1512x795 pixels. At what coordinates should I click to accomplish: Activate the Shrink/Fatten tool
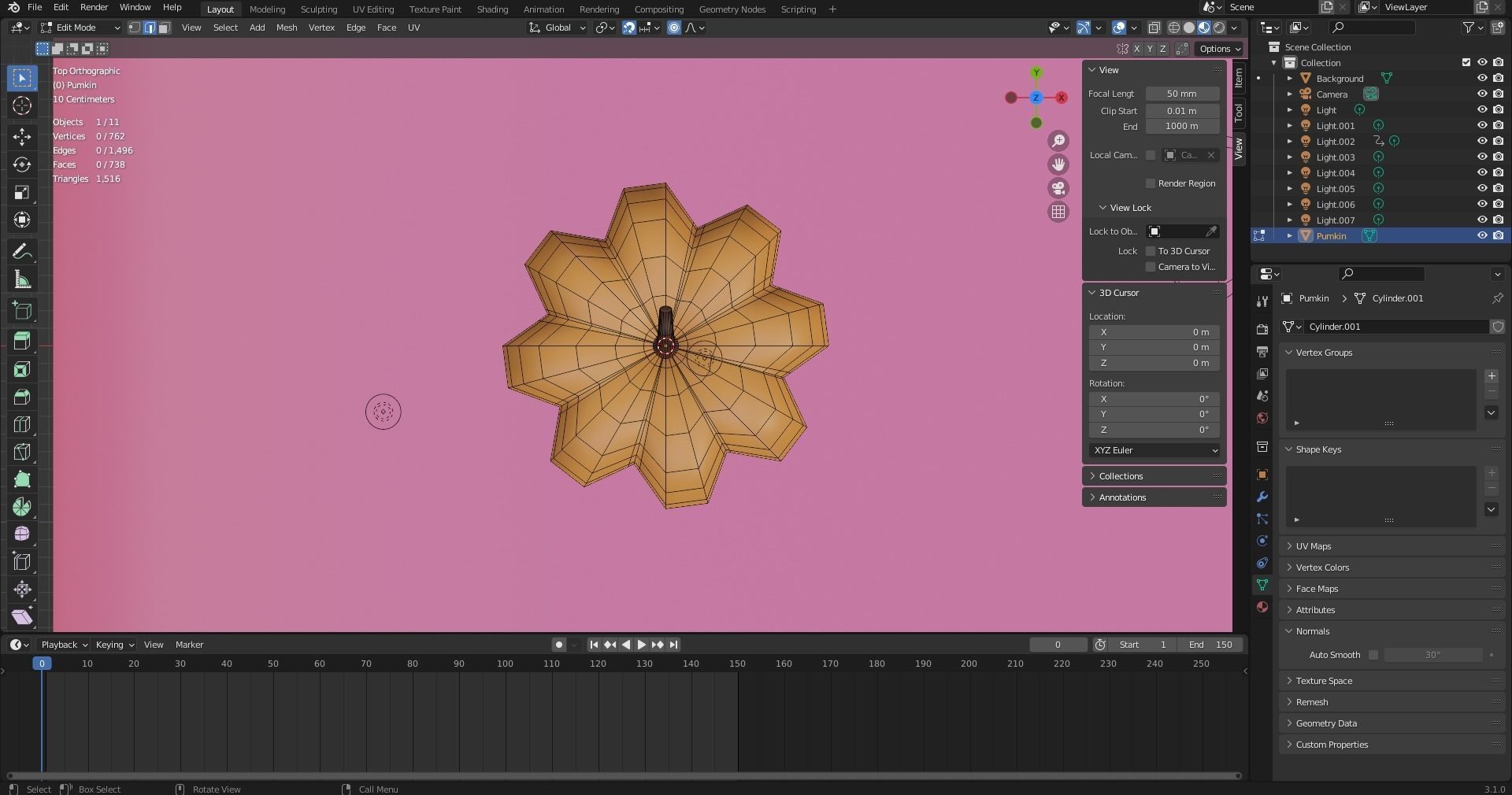(x=22, y=590)
